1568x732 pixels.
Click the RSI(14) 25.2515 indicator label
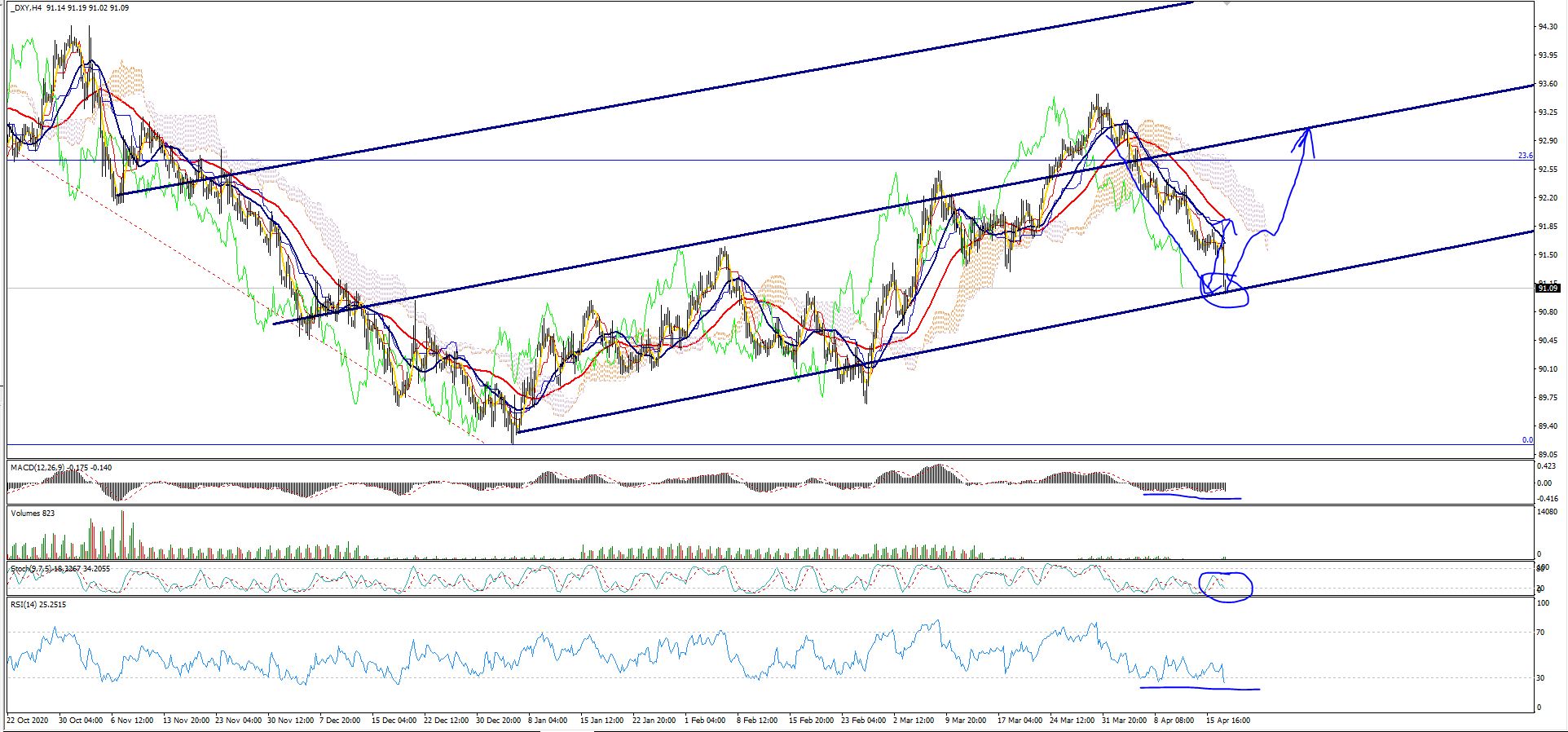37,605
